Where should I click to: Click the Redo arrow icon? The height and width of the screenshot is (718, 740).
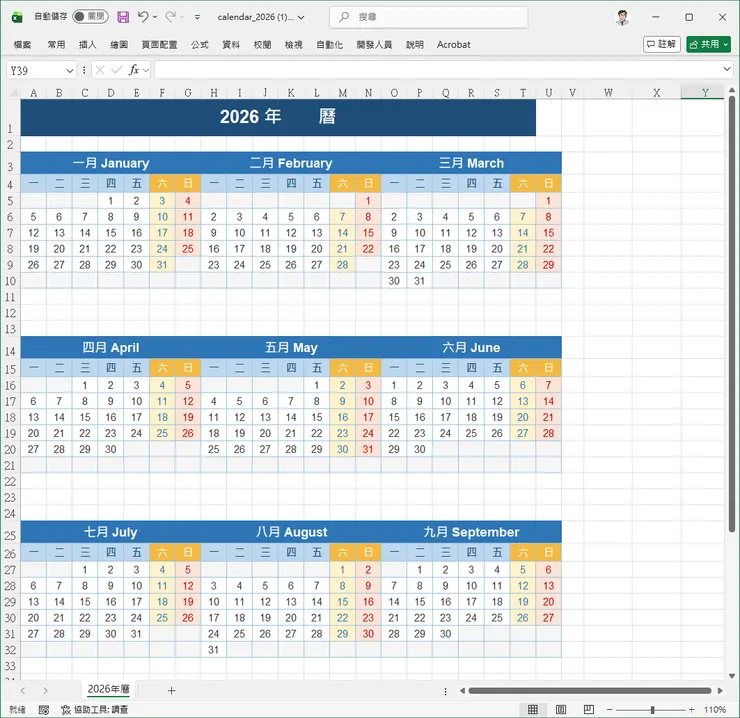pos(170,17)
